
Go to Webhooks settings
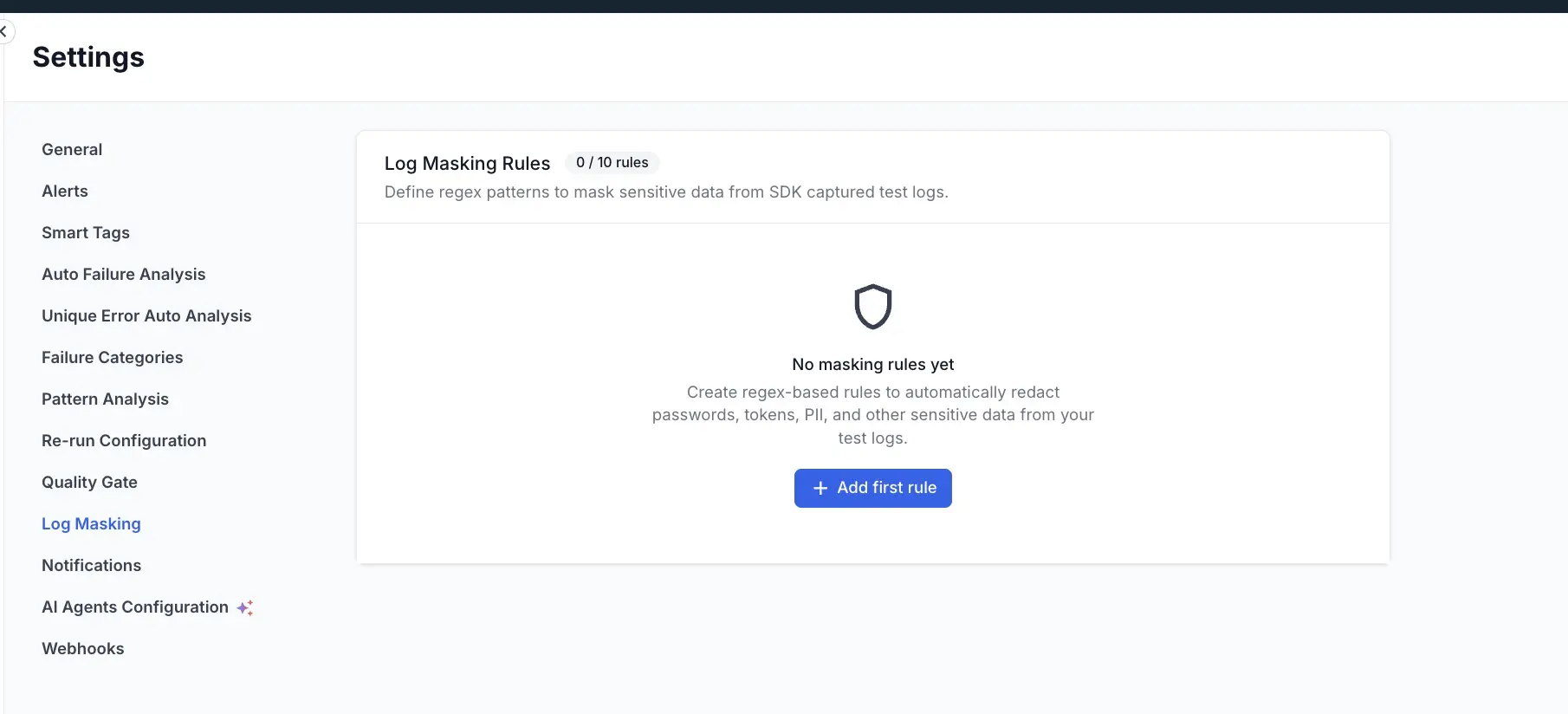pos(83,648)
